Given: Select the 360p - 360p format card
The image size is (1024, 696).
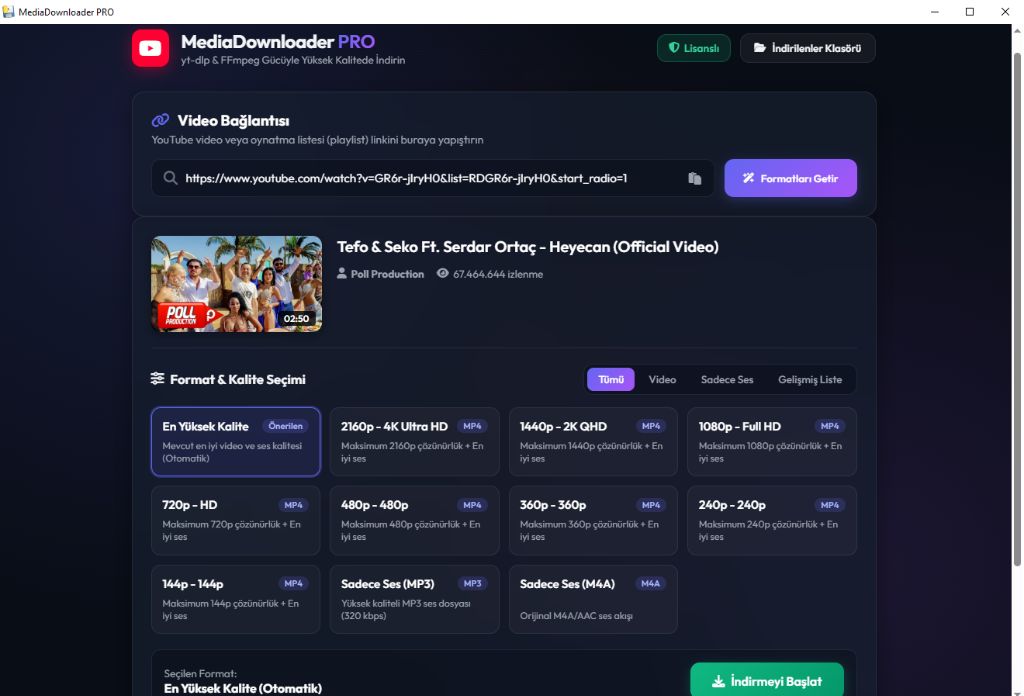Looking at the screenshot, I should (x=593, y=520).
